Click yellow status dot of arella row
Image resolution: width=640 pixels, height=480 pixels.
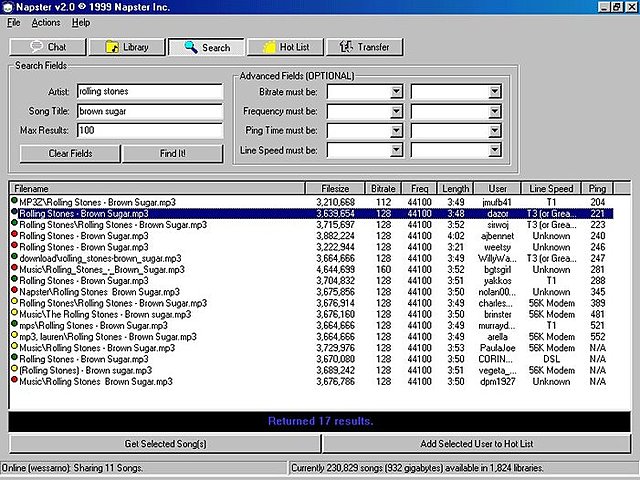click(x=14, y=335)
